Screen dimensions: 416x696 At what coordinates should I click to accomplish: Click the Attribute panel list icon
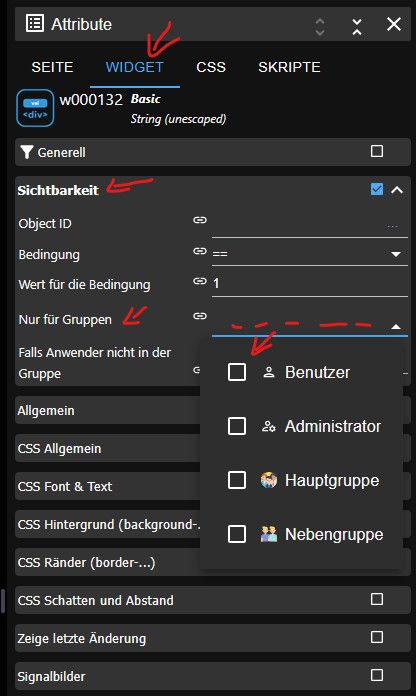pyautogui.click(x=35, y=24)
